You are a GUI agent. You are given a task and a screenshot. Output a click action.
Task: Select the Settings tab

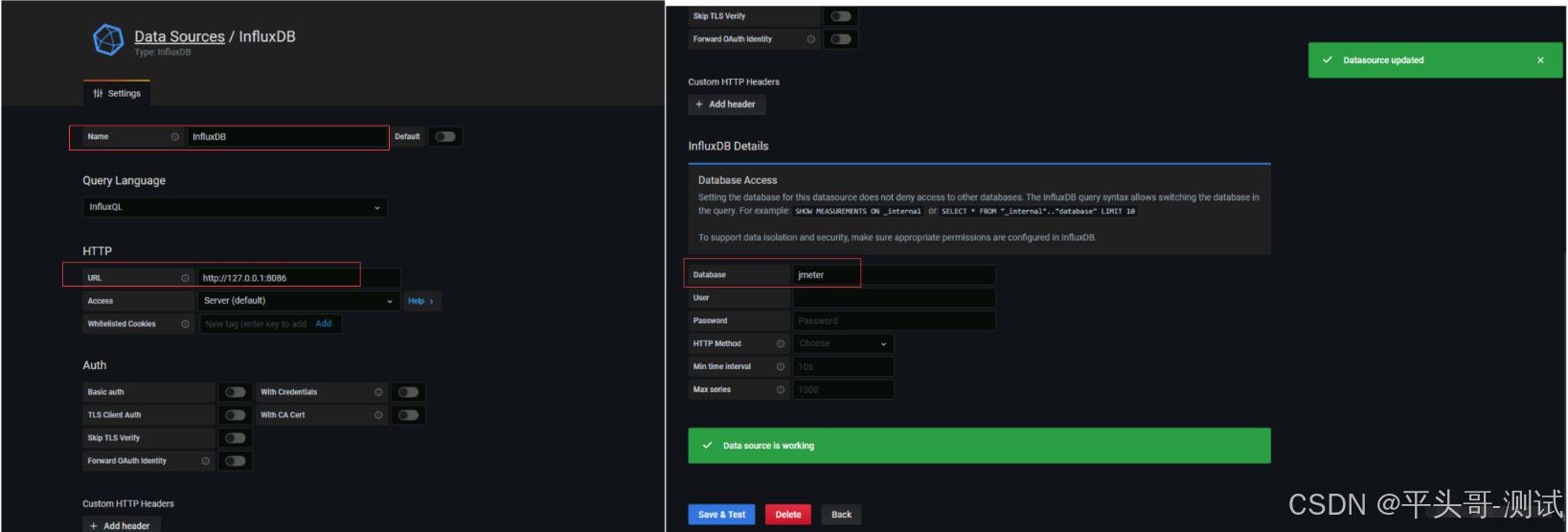(x=117, y=93)
